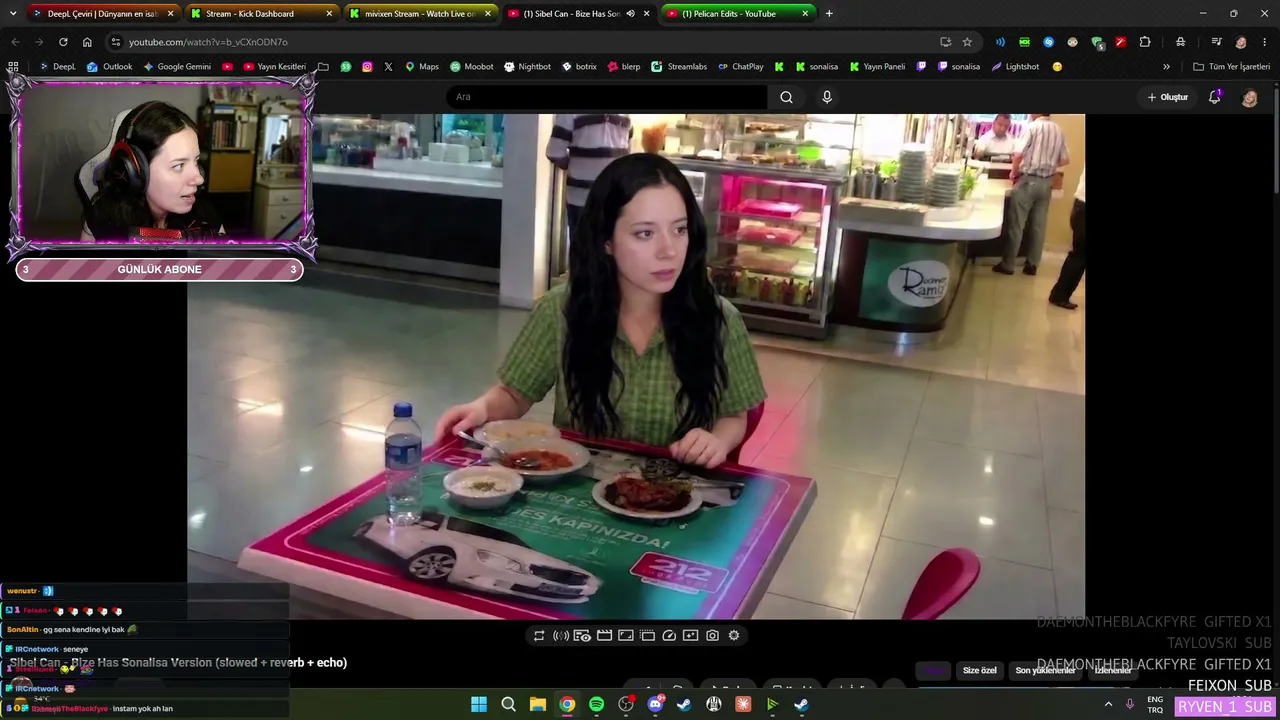Reload the current YouTube page
This screenshot has width=1280, height=720.
point(63,42)
